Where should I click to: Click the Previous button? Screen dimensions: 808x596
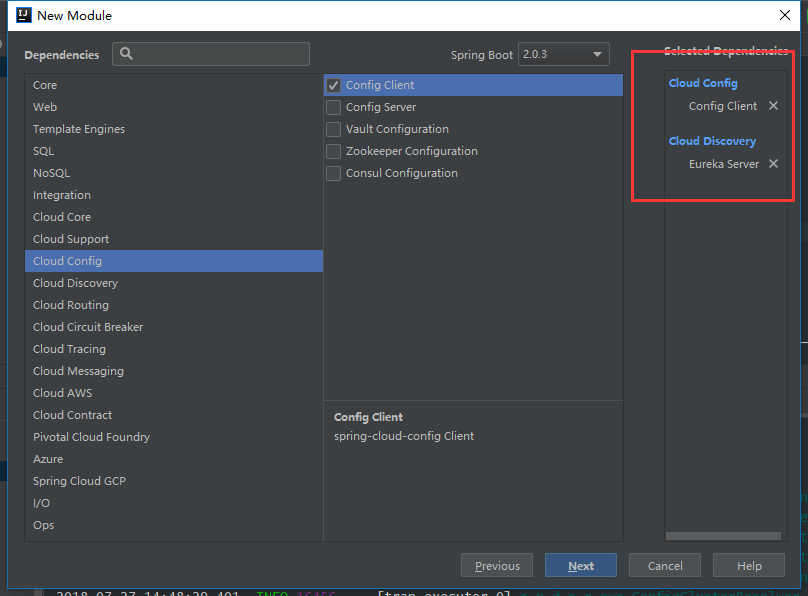(x=497, y=566)
